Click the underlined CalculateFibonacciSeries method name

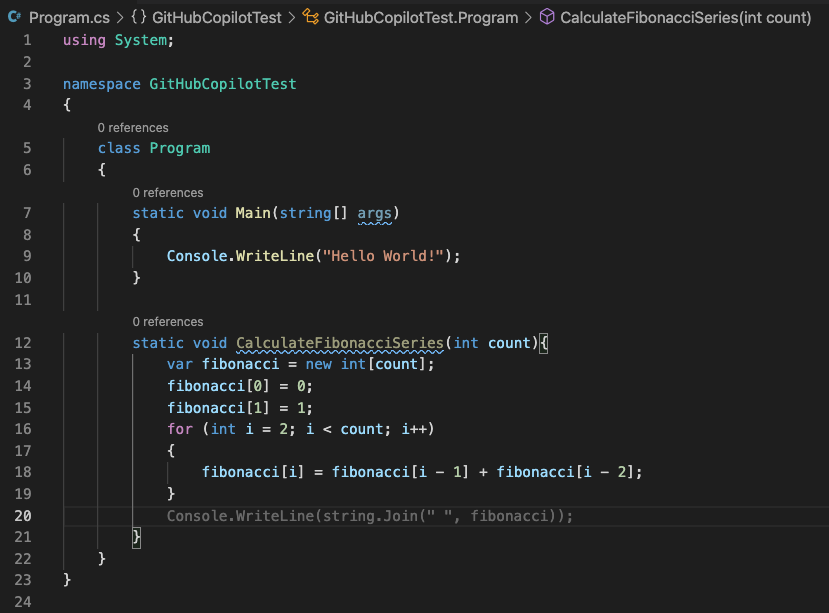coord(339,343)
